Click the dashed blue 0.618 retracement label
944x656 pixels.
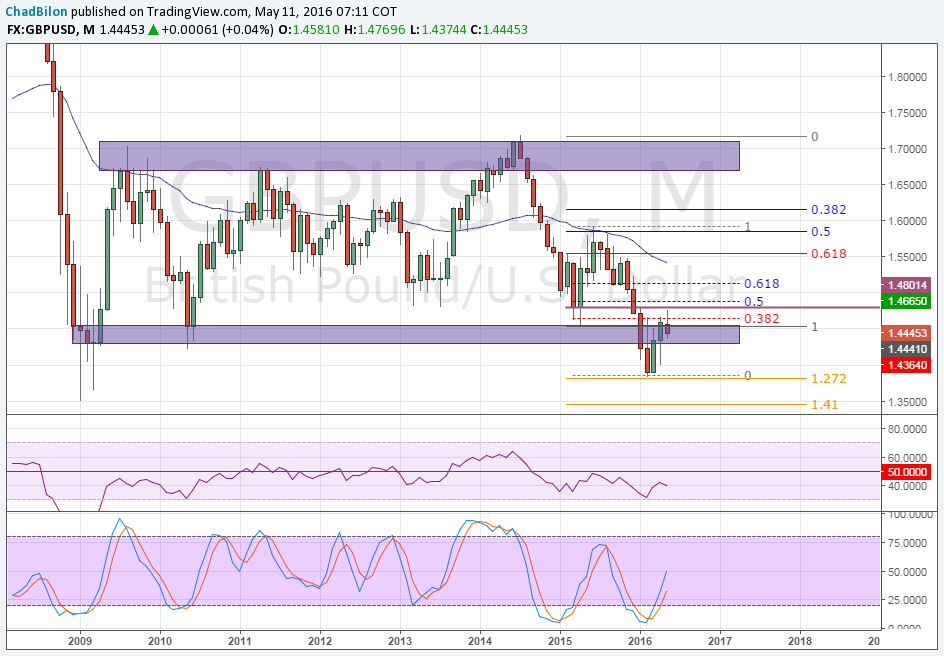point(762,283)
